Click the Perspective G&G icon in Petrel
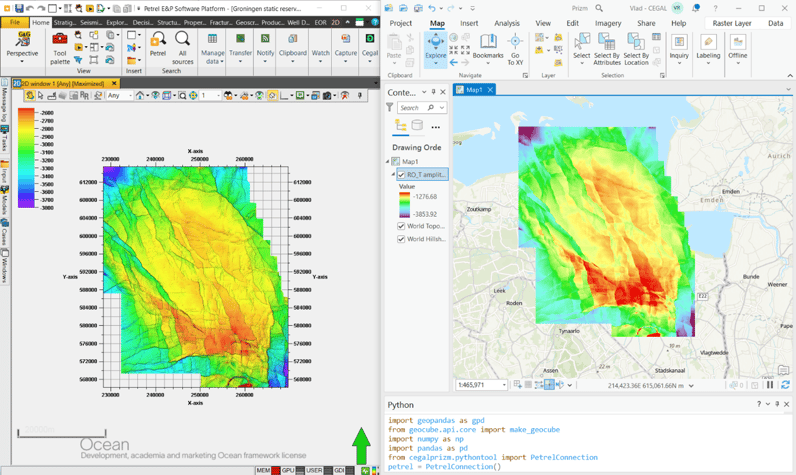The height and width of the screenshot is (475, 796). [x=23, y=40]
